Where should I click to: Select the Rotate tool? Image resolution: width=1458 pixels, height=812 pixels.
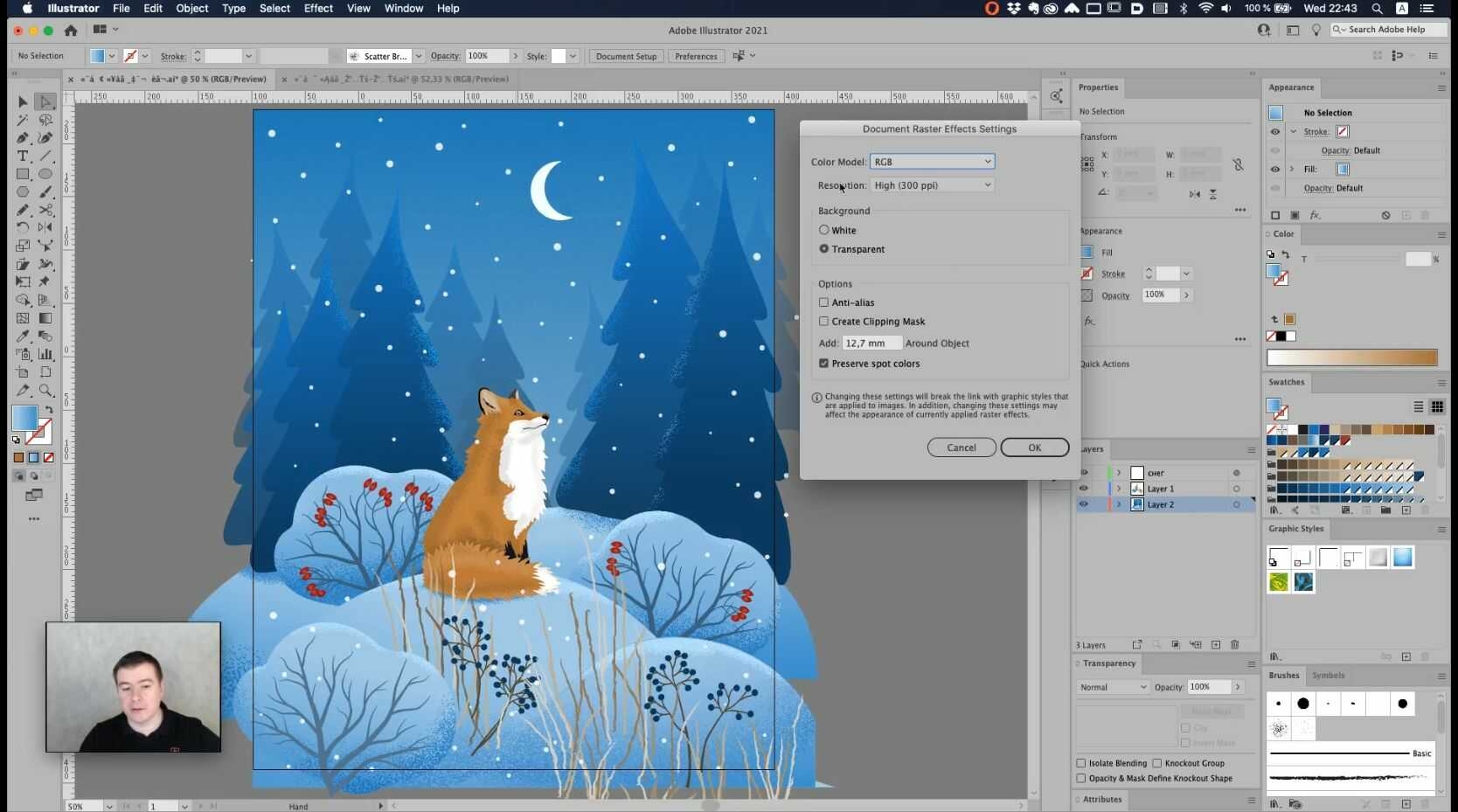pos(23,227)
